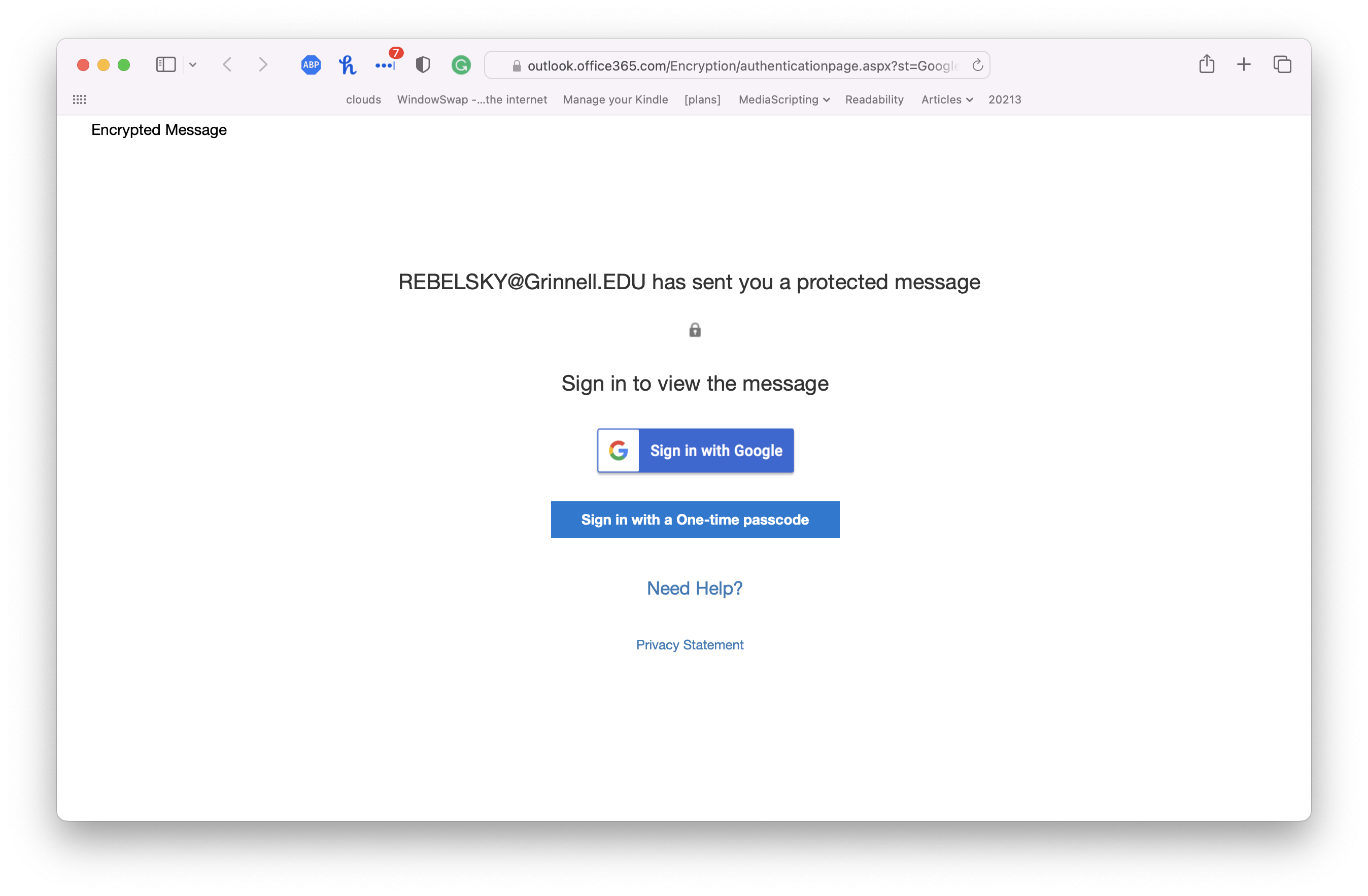Click the Honey extension icon
1368x896 pixels.
point(349,65)
